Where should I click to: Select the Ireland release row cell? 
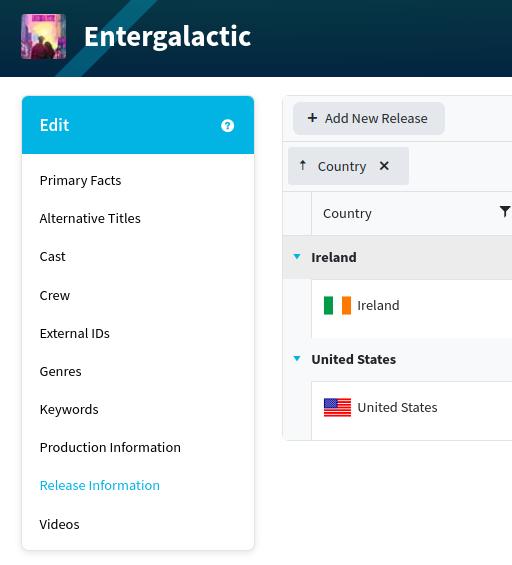[x=412, y=309]
